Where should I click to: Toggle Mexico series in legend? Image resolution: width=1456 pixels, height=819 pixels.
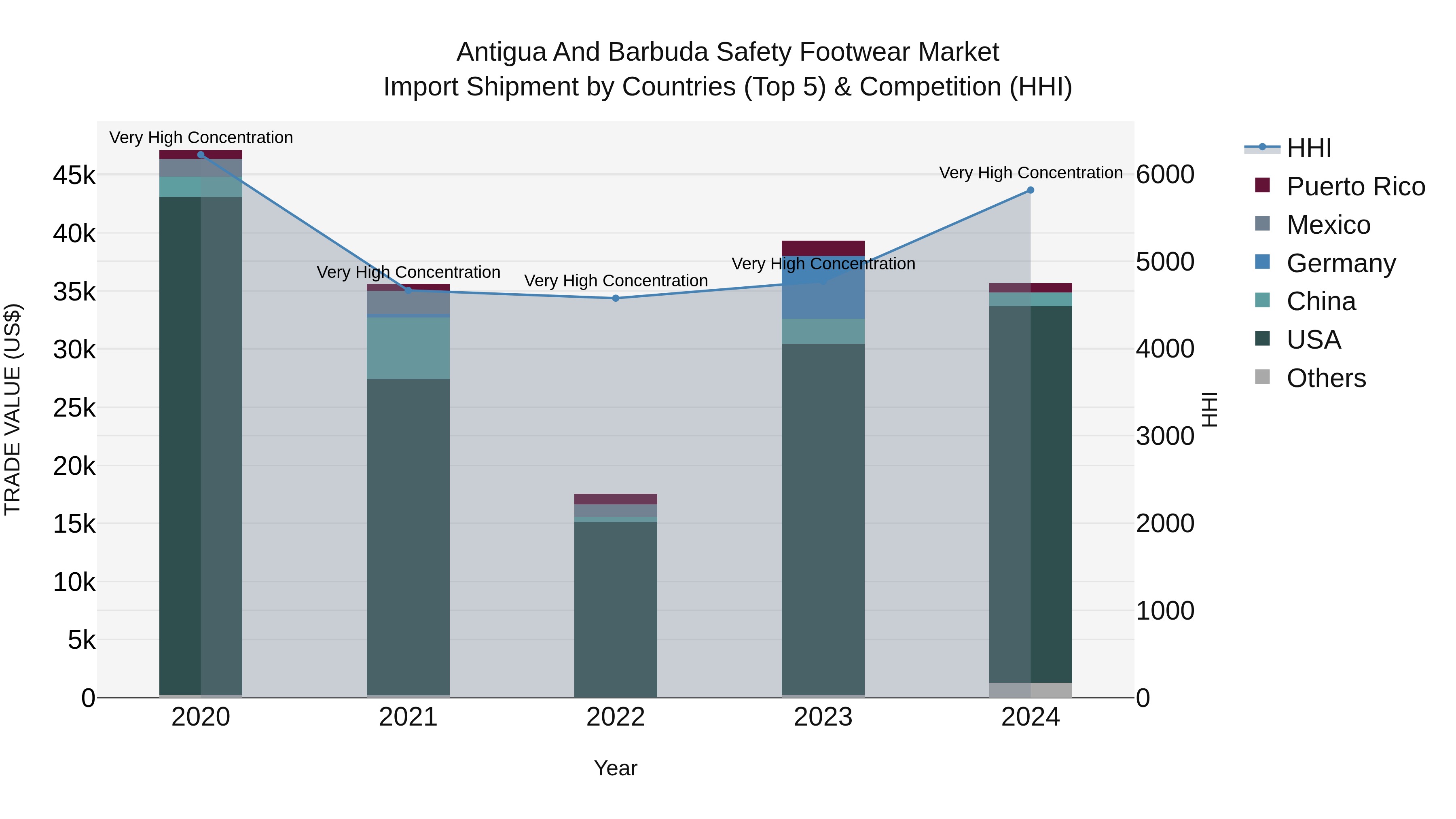(x=1312, y=225)
